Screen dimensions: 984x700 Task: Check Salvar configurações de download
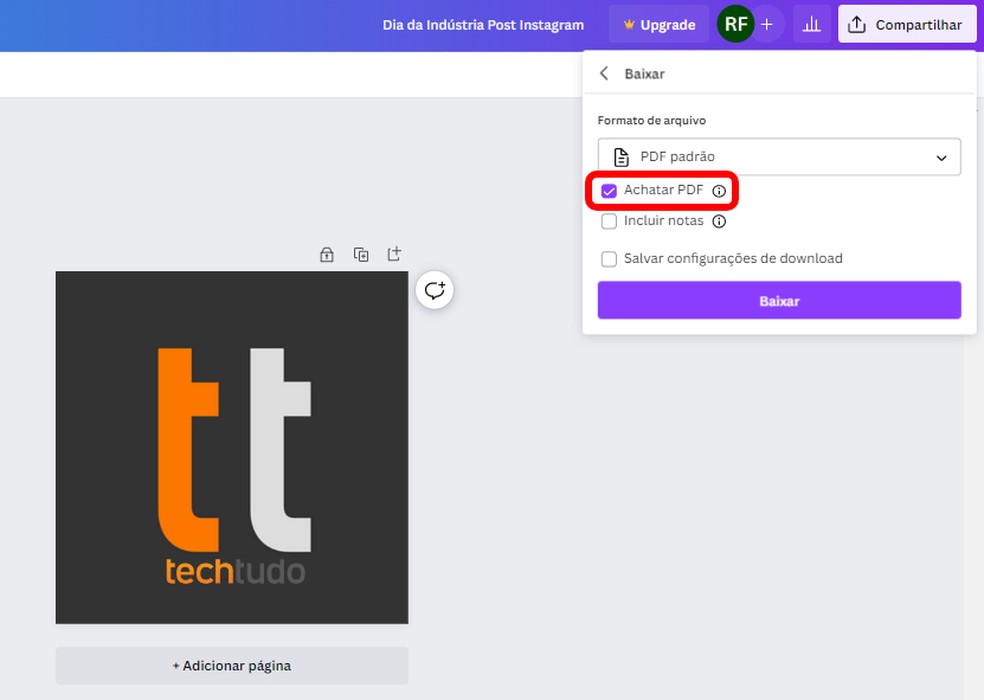coord(609,259)
